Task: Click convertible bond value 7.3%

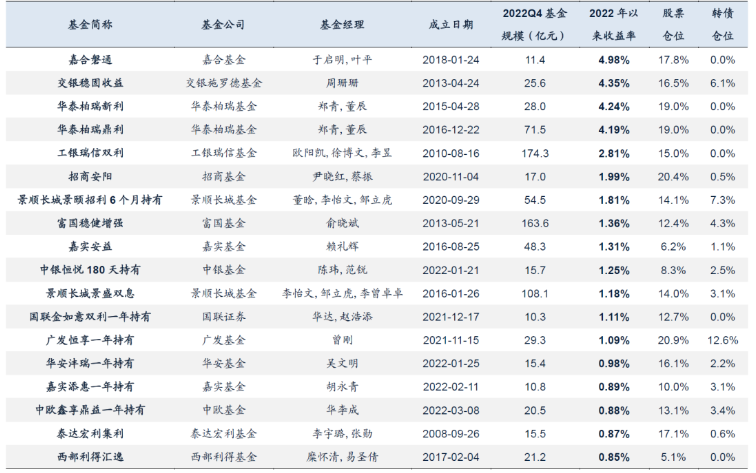Action: coord(722,200)
